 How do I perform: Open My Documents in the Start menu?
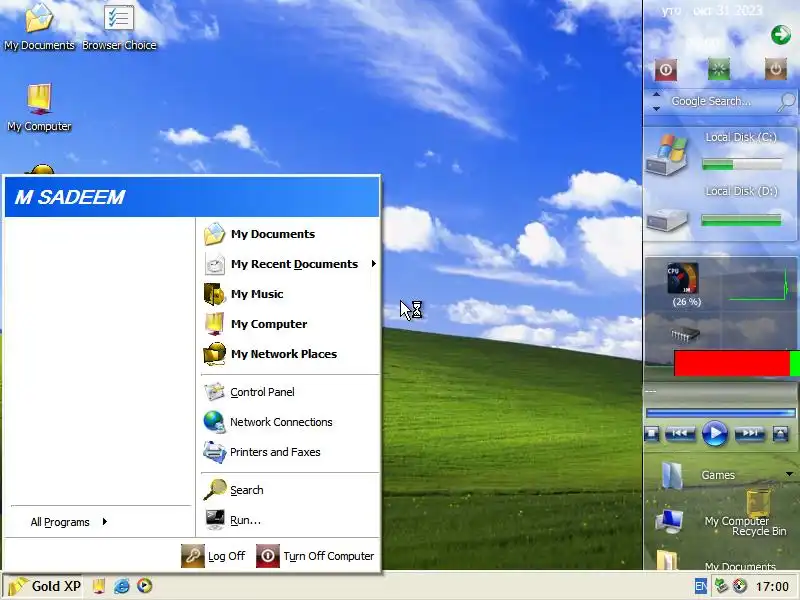tap(290, 234)
